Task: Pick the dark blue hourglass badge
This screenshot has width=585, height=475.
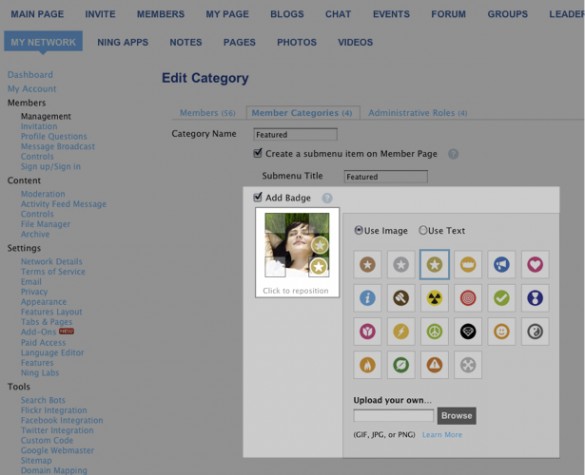Action: click(535, 298)
